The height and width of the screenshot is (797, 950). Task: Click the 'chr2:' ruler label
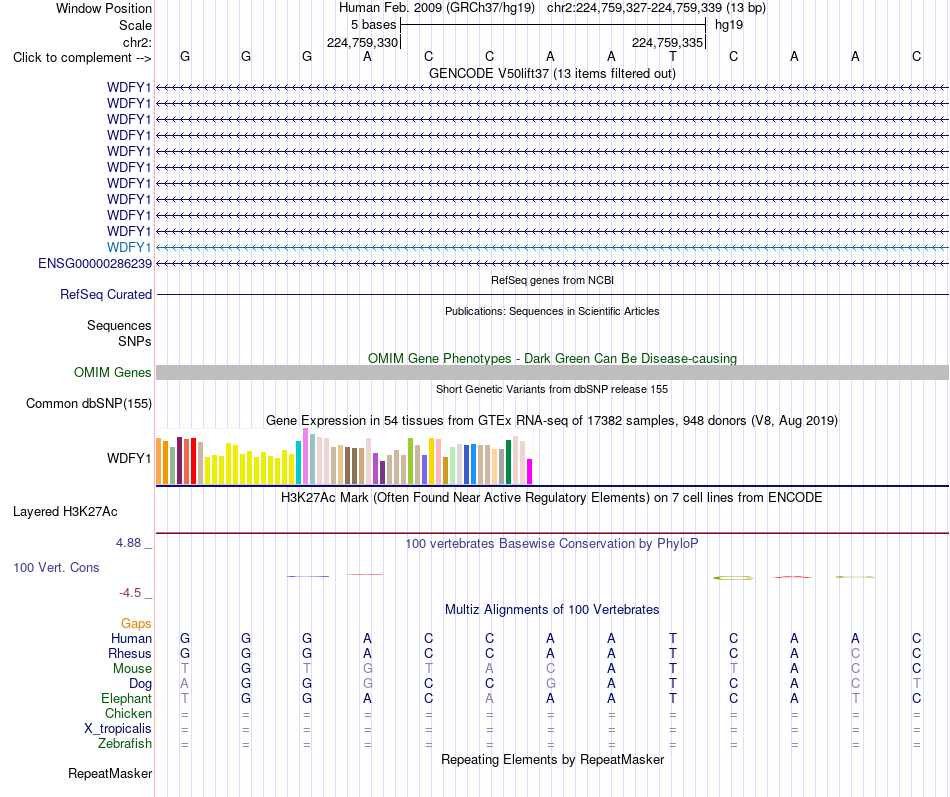tap(137, 42)
